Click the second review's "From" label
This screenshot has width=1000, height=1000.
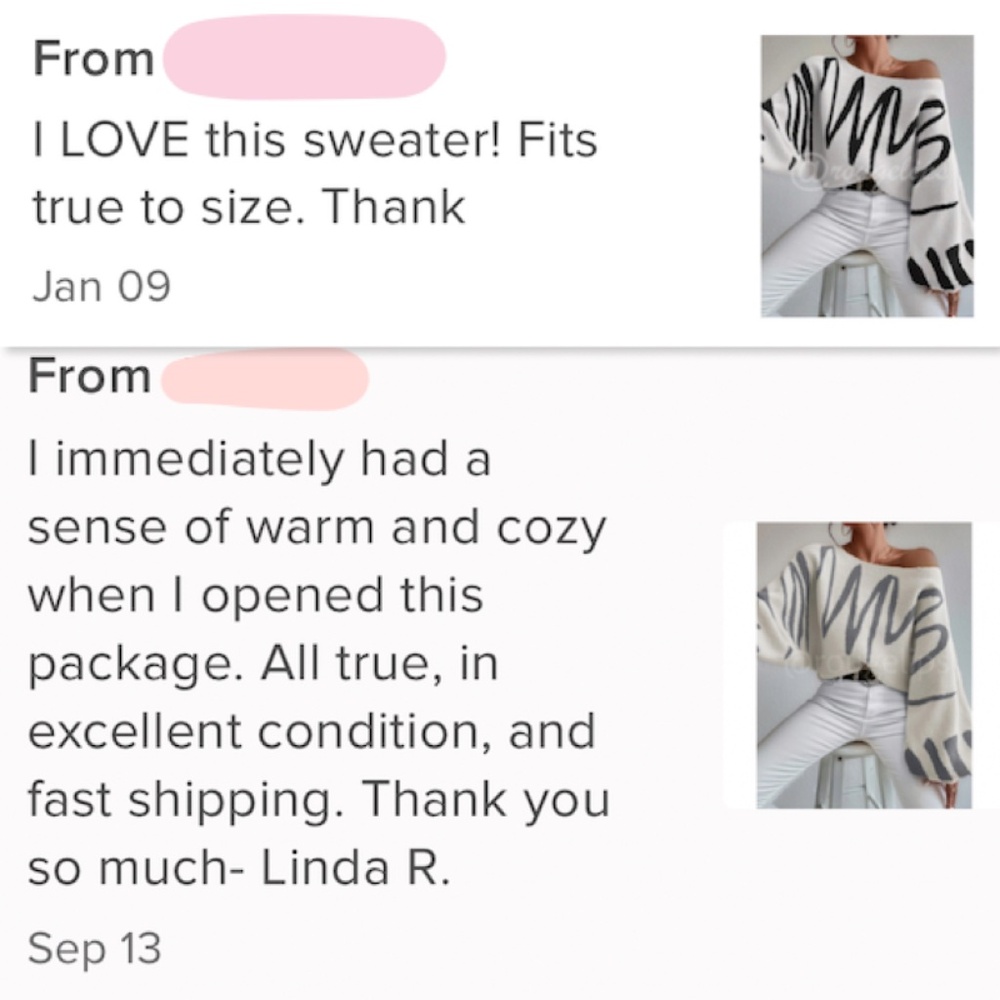(90, 377)
